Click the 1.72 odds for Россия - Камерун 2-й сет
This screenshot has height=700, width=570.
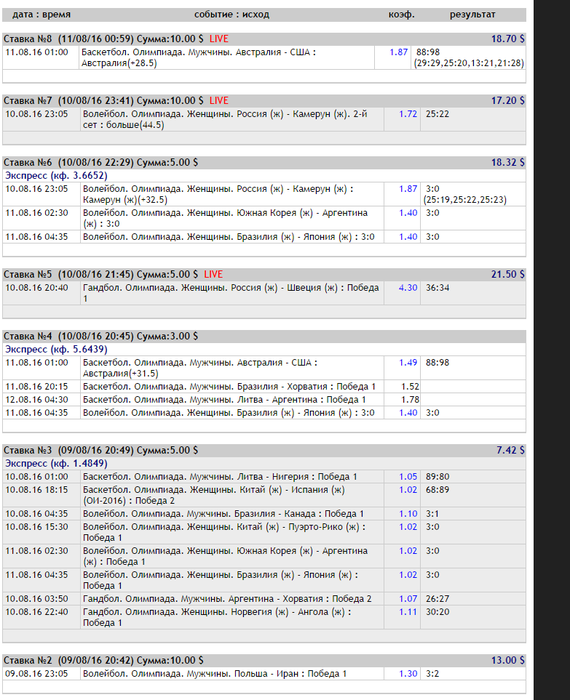click(408, 114)
